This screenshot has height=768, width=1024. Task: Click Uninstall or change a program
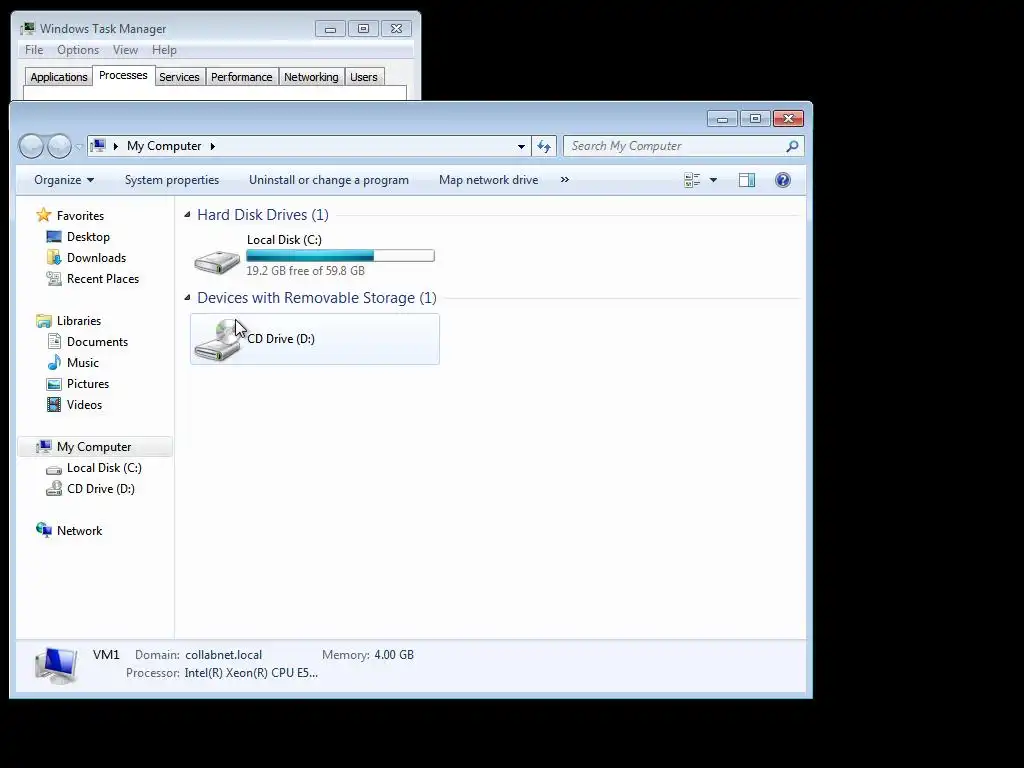328,180
